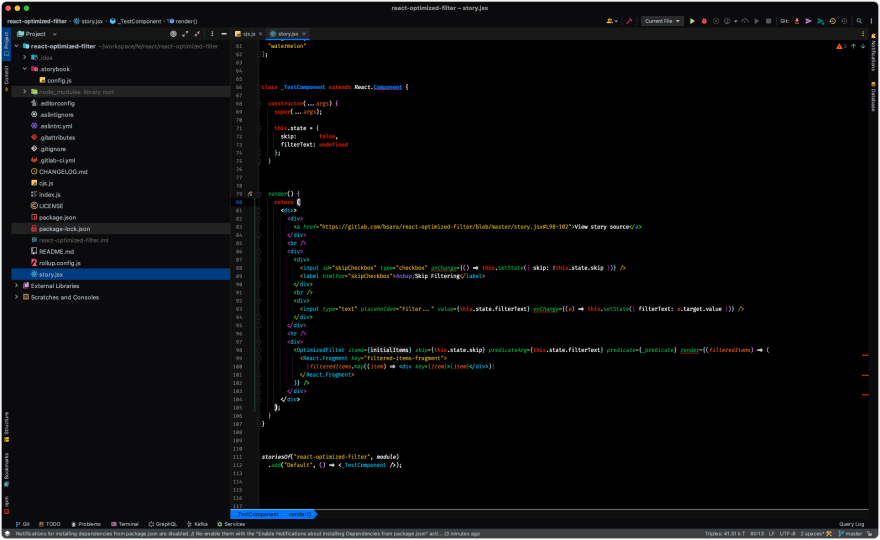Screen dimensions: 880x540
Task: Click Git Rollback icon
Action: tap(844, 21)
